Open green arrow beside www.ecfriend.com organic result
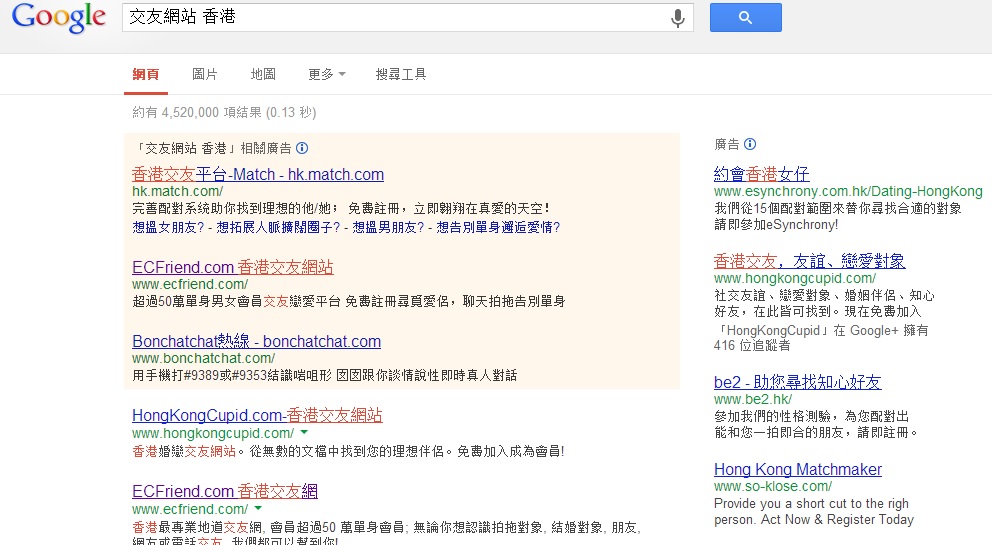The image size is (992, 545). pos(258,509)
